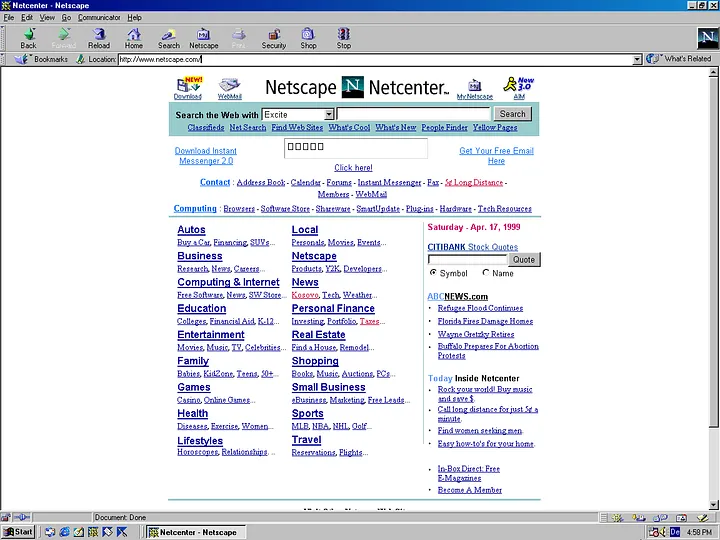The image size is (720, 540).
Task: Click the Get Your Free Email Here link
Action: tap(496, 156)
